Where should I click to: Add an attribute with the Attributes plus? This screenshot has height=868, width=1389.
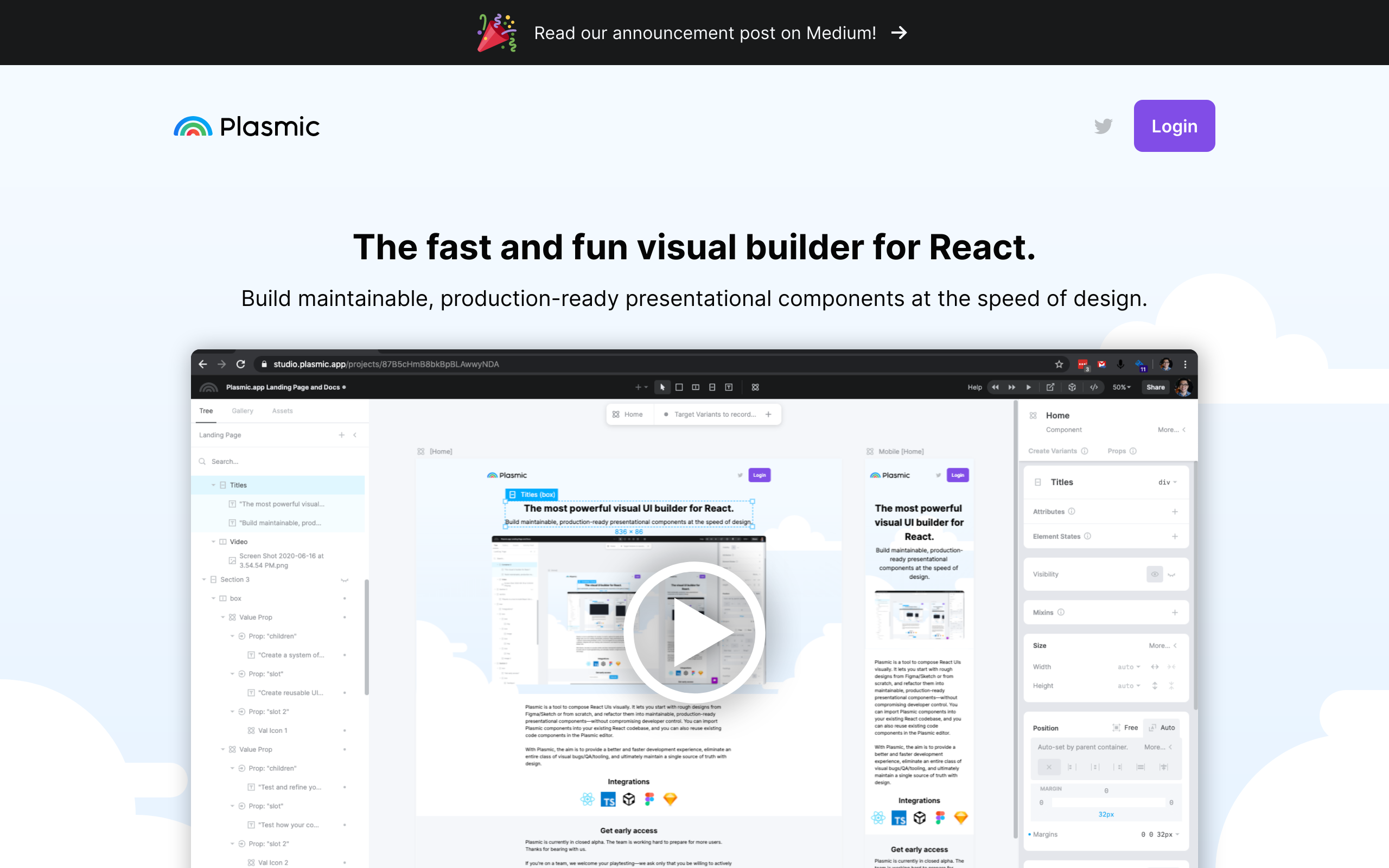(1175, 512)
